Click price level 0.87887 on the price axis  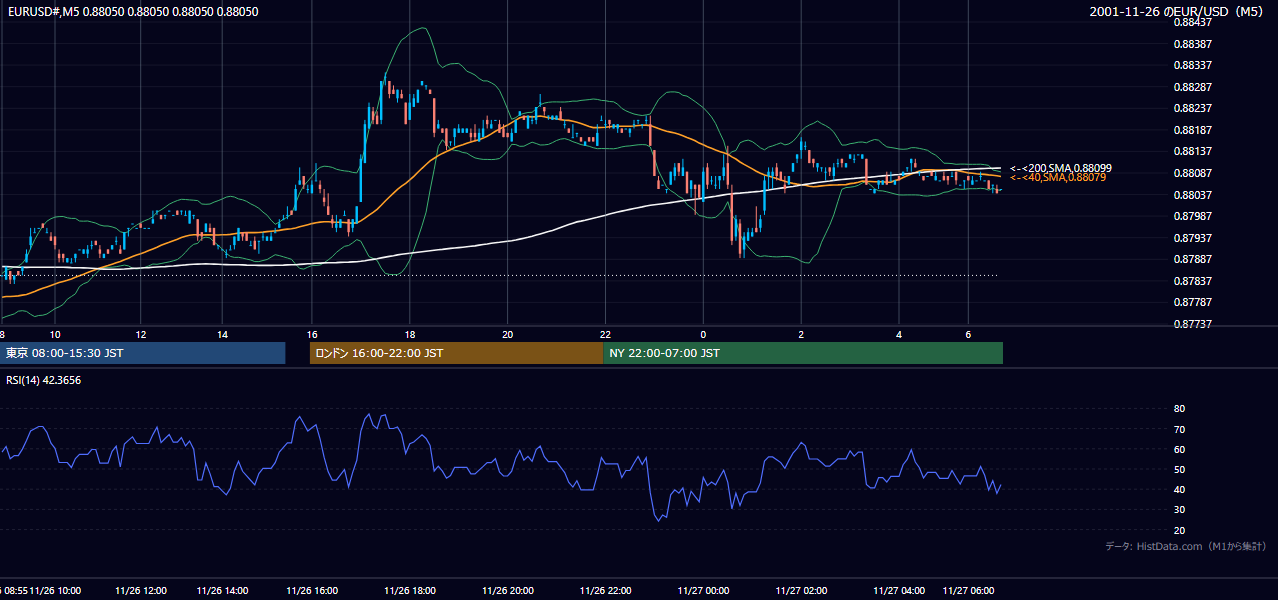1194,259
